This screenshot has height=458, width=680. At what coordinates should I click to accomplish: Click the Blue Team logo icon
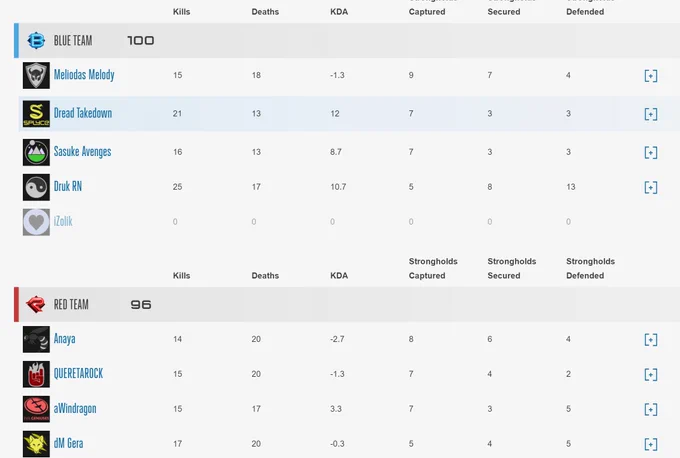click(x=36, y=41)
